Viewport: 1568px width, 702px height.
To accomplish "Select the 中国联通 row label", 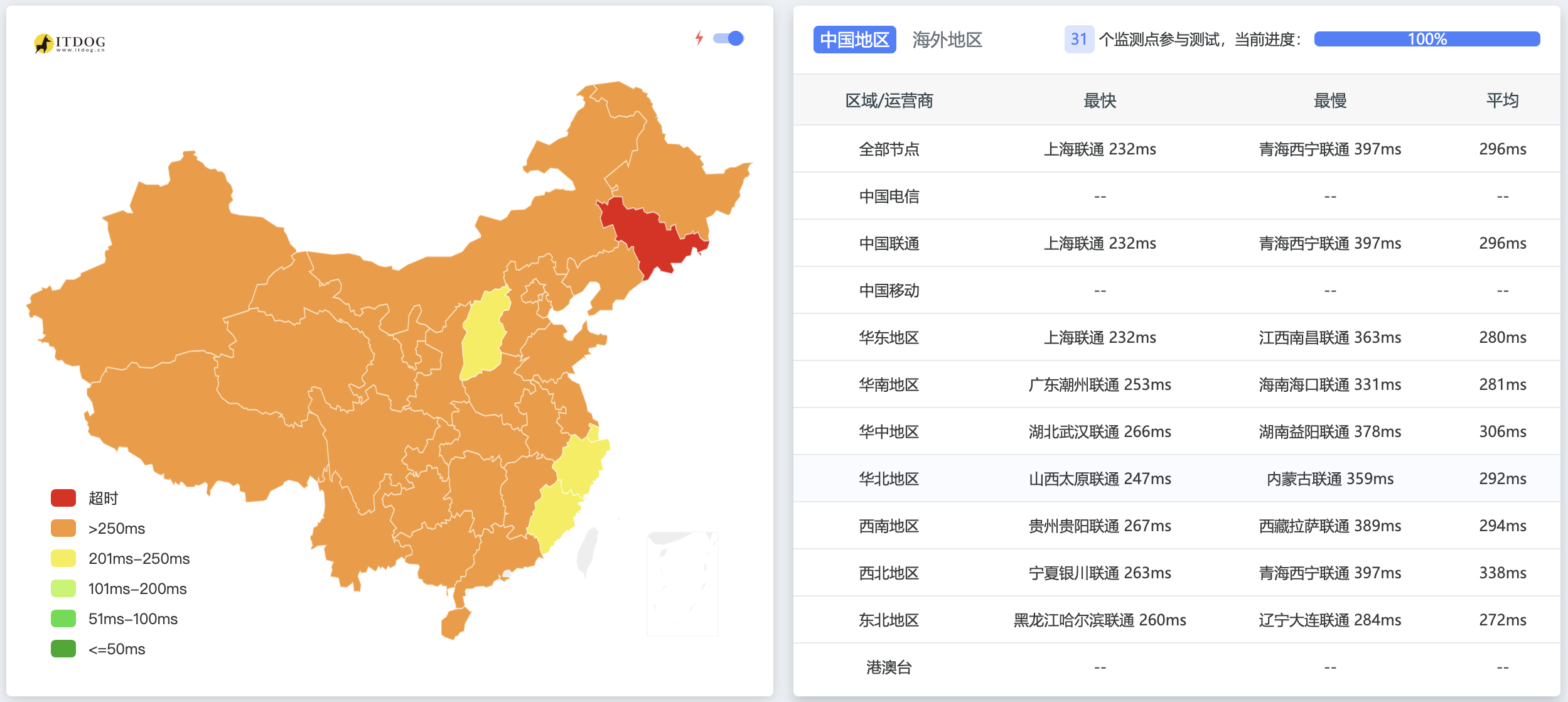I will 889,243.
